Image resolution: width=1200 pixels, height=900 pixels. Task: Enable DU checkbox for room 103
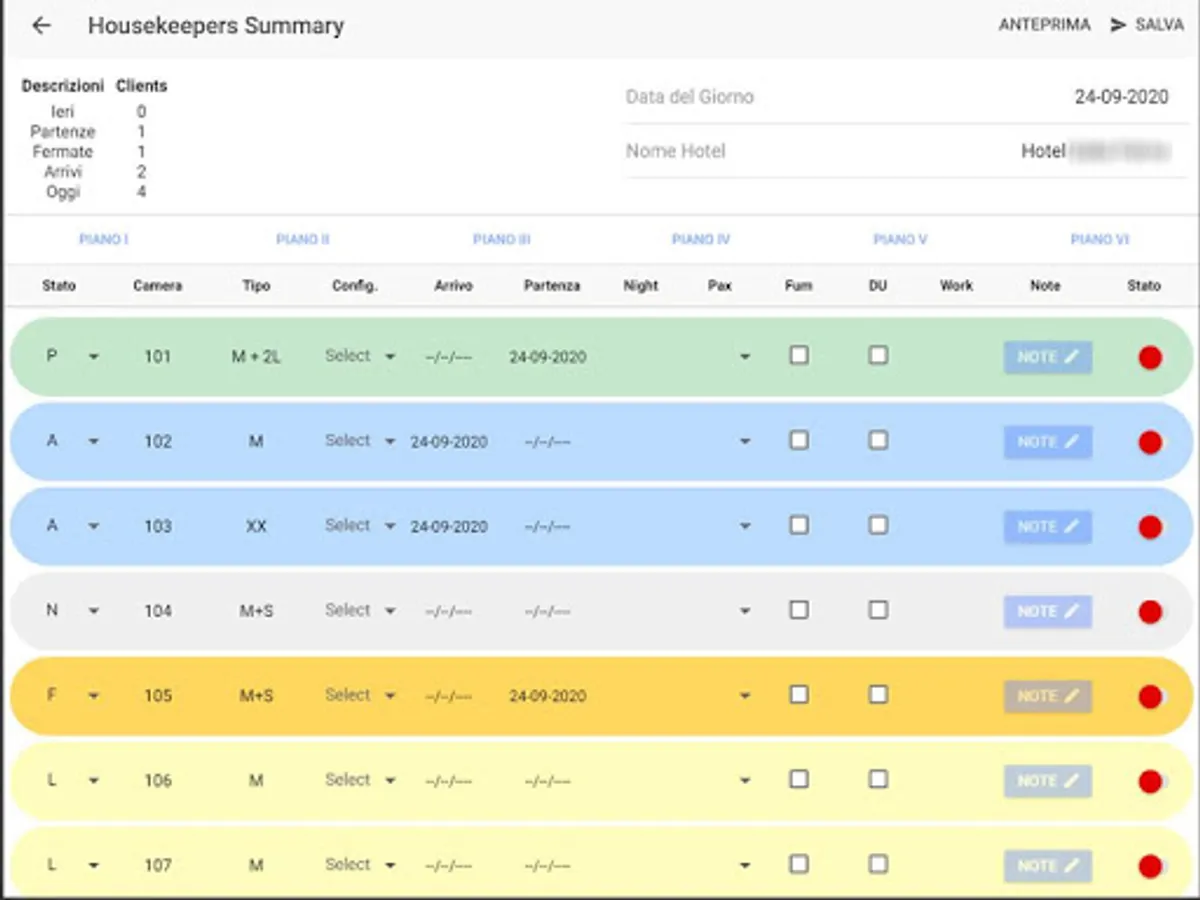[x=877, y=525]
